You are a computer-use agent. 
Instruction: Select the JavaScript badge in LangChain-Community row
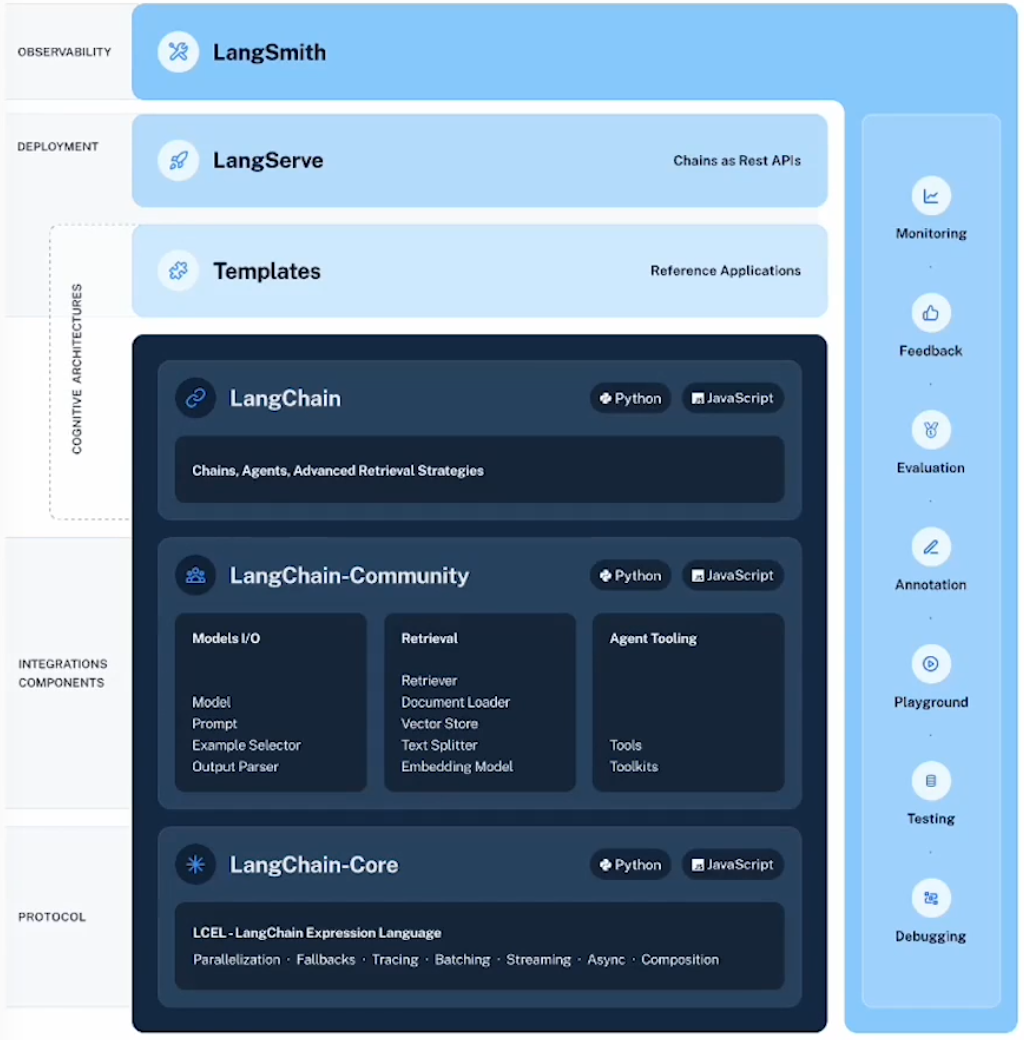pos(733,575)
